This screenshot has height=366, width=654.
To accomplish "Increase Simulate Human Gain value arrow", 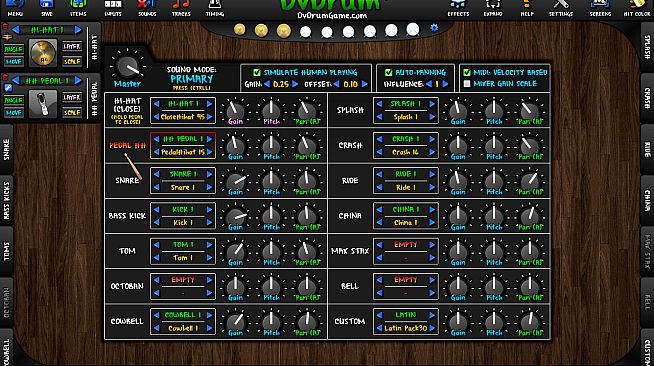I will pyautogui.click(x=295, y=84).
